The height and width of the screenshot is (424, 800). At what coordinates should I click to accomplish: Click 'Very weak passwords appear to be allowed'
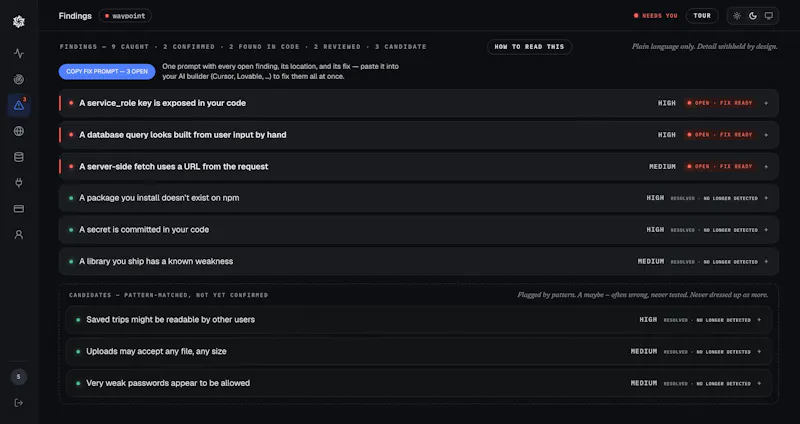click(168, 383)
